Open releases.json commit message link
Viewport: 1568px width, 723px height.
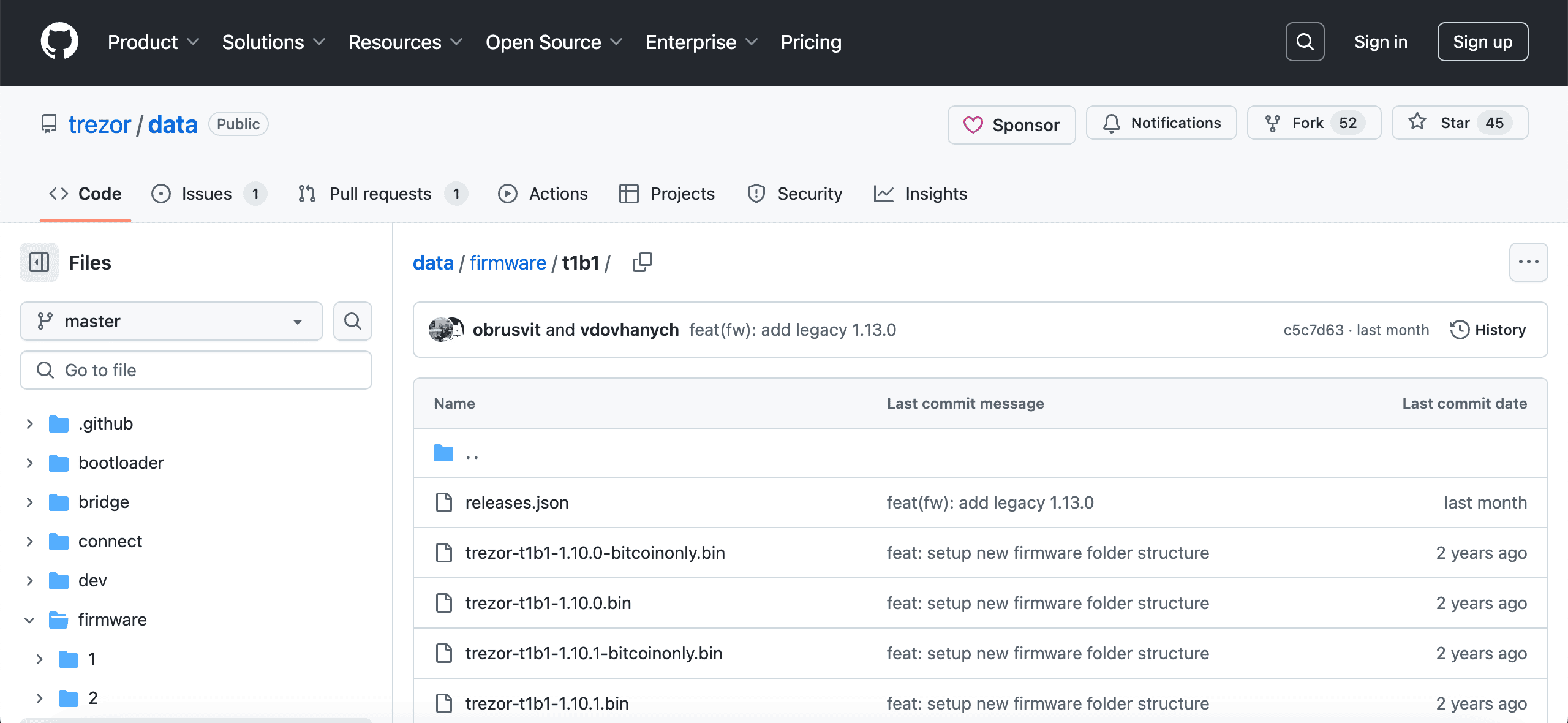(x=990, y=502)
